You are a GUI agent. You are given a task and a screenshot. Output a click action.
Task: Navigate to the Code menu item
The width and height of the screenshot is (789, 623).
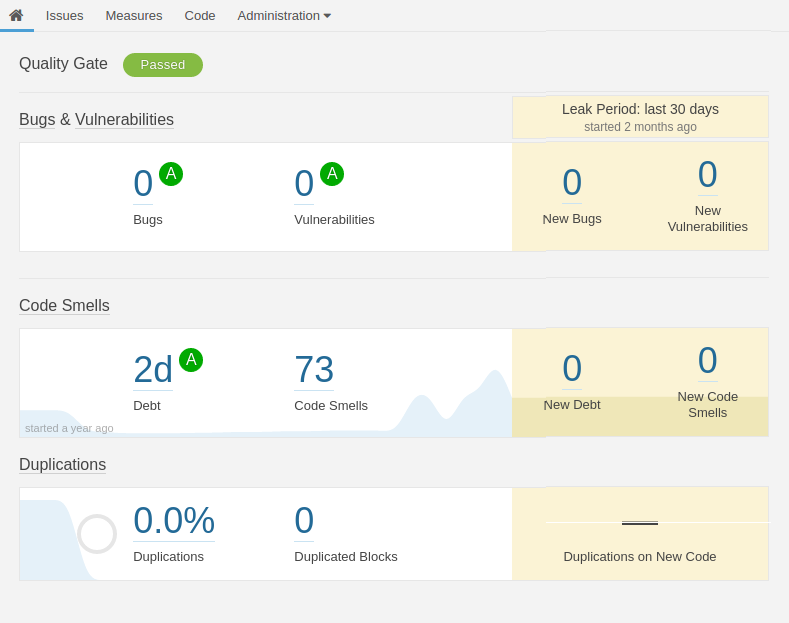pyautogui.click(x=200, y=15)
